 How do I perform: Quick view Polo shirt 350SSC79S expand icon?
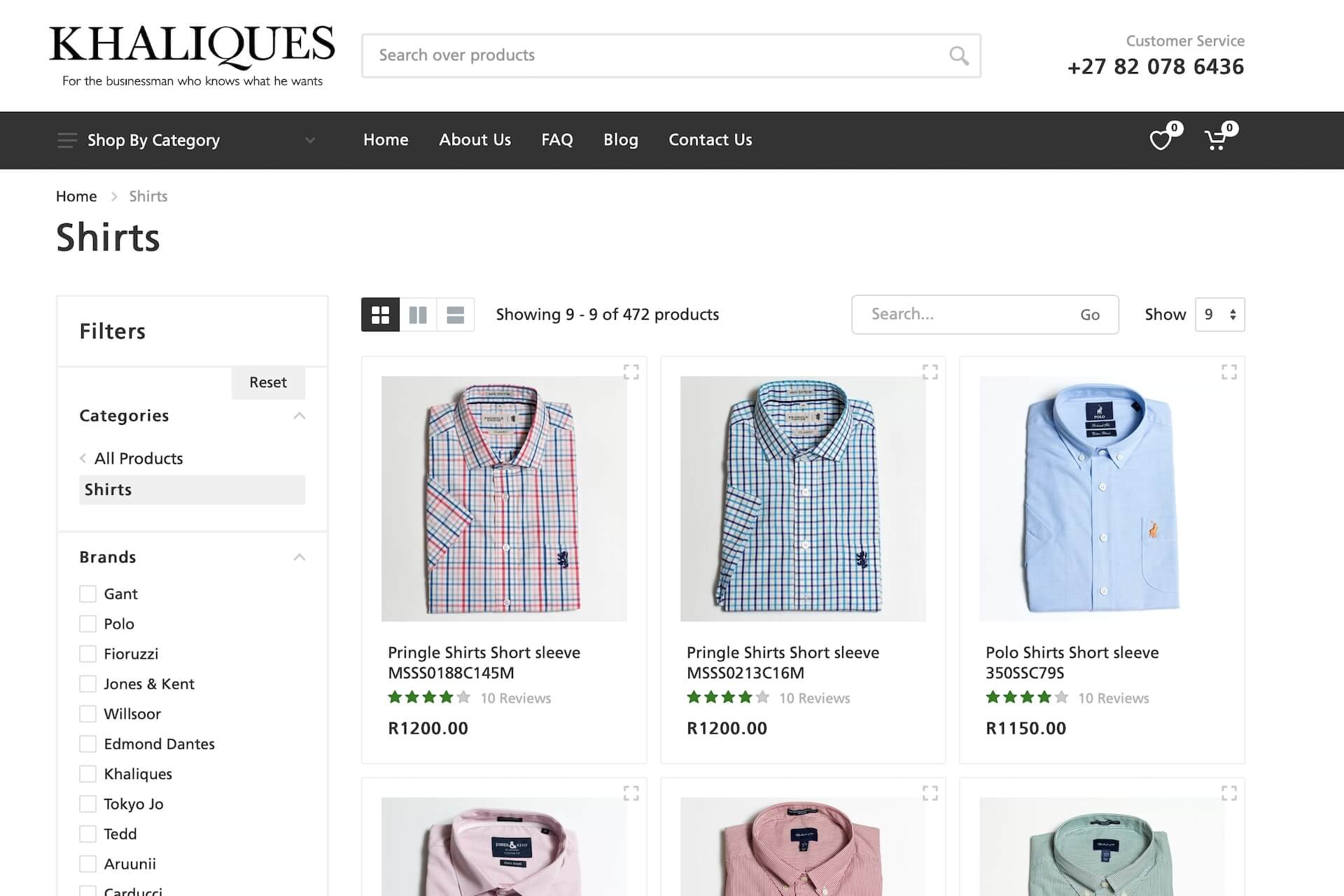pos(1228,372)
